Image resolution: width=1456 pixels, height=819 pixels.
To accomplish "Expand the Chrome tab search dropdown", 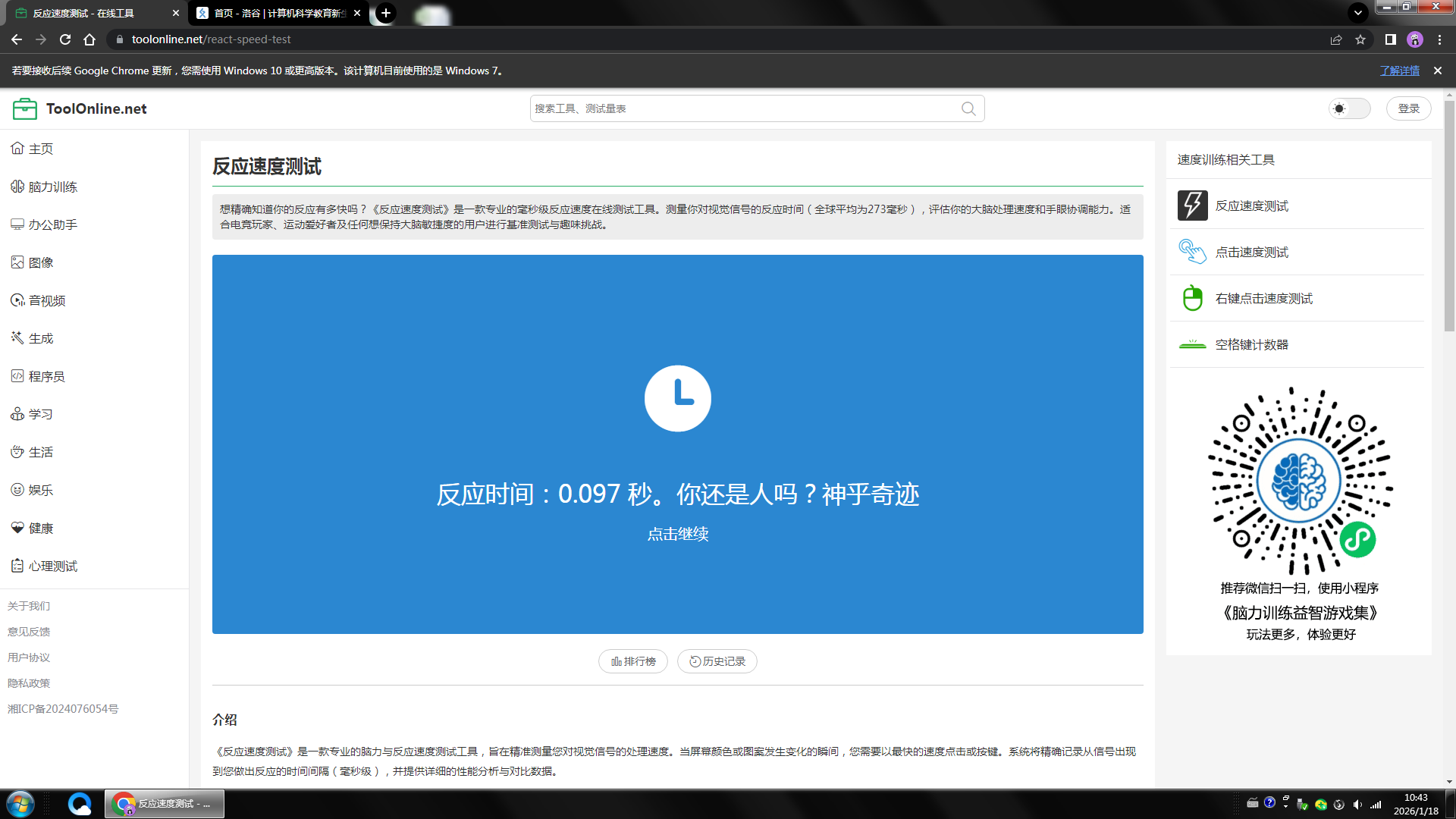I will pos(1358,12).
